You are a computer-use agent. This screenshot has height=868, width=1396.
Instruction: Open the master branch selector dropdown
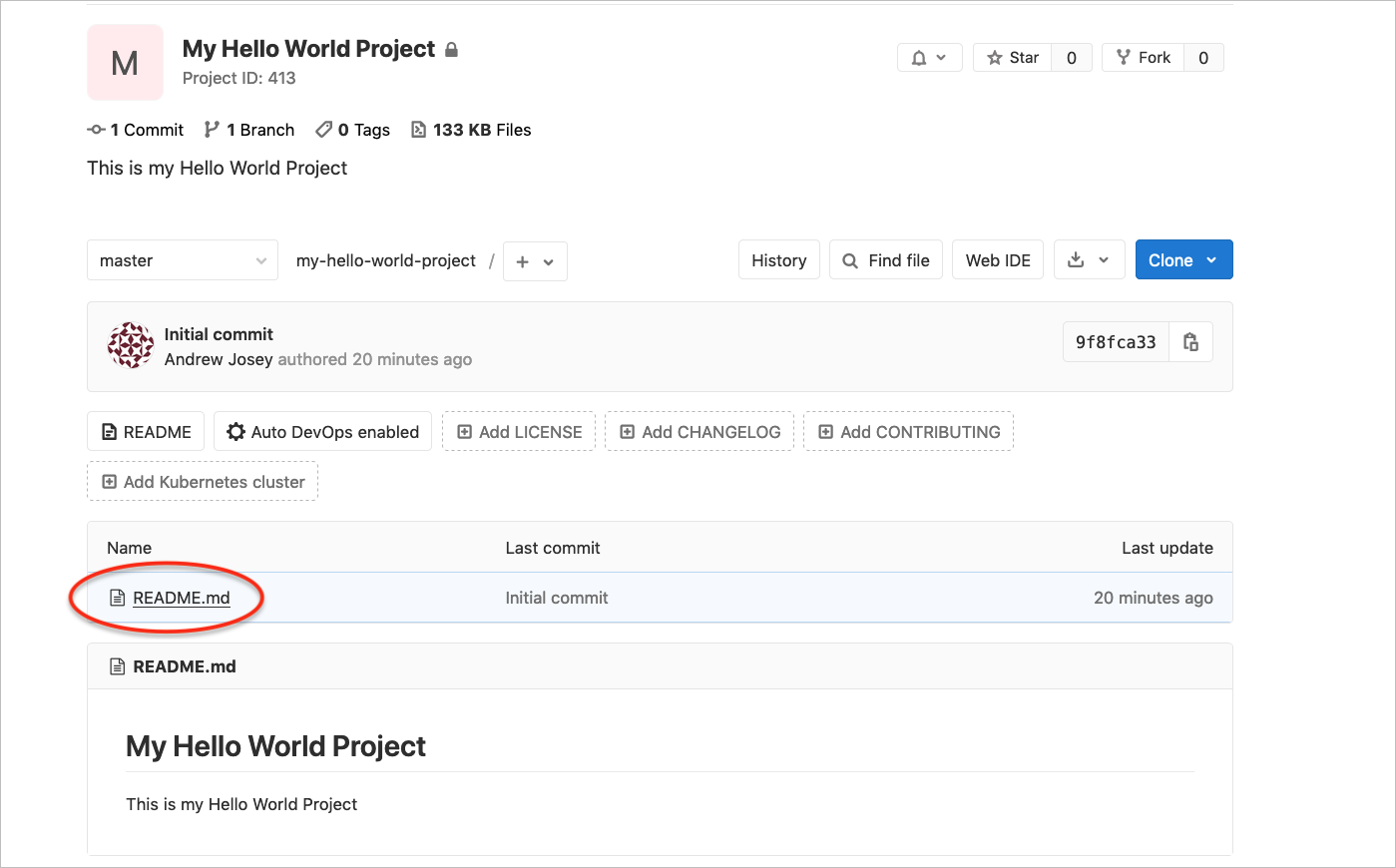tap(183, 260)
